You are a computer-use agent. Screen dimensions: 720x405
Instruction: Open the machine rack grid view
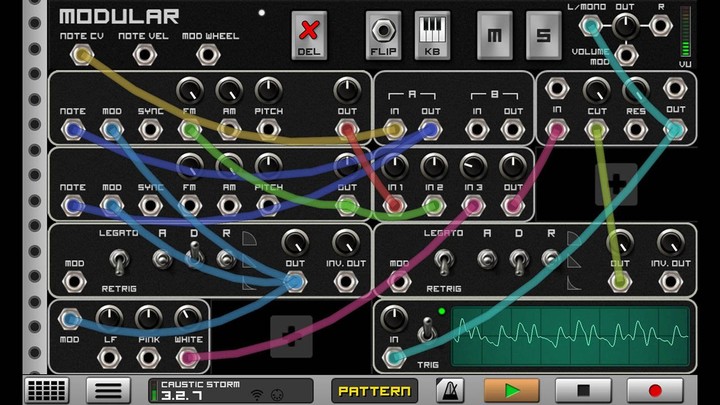[x=46, y=391]
